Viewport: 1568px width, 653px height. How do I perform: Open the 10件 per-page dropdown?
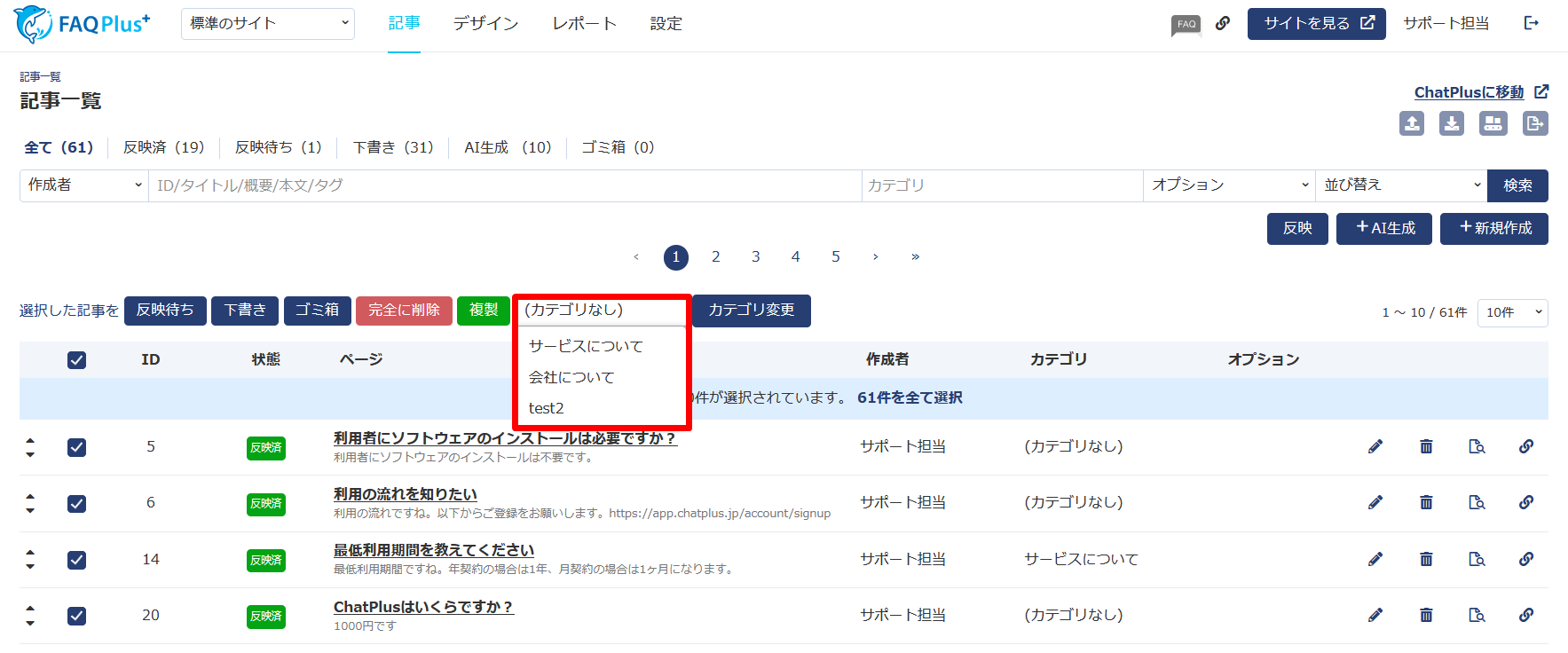point(1512,312)
